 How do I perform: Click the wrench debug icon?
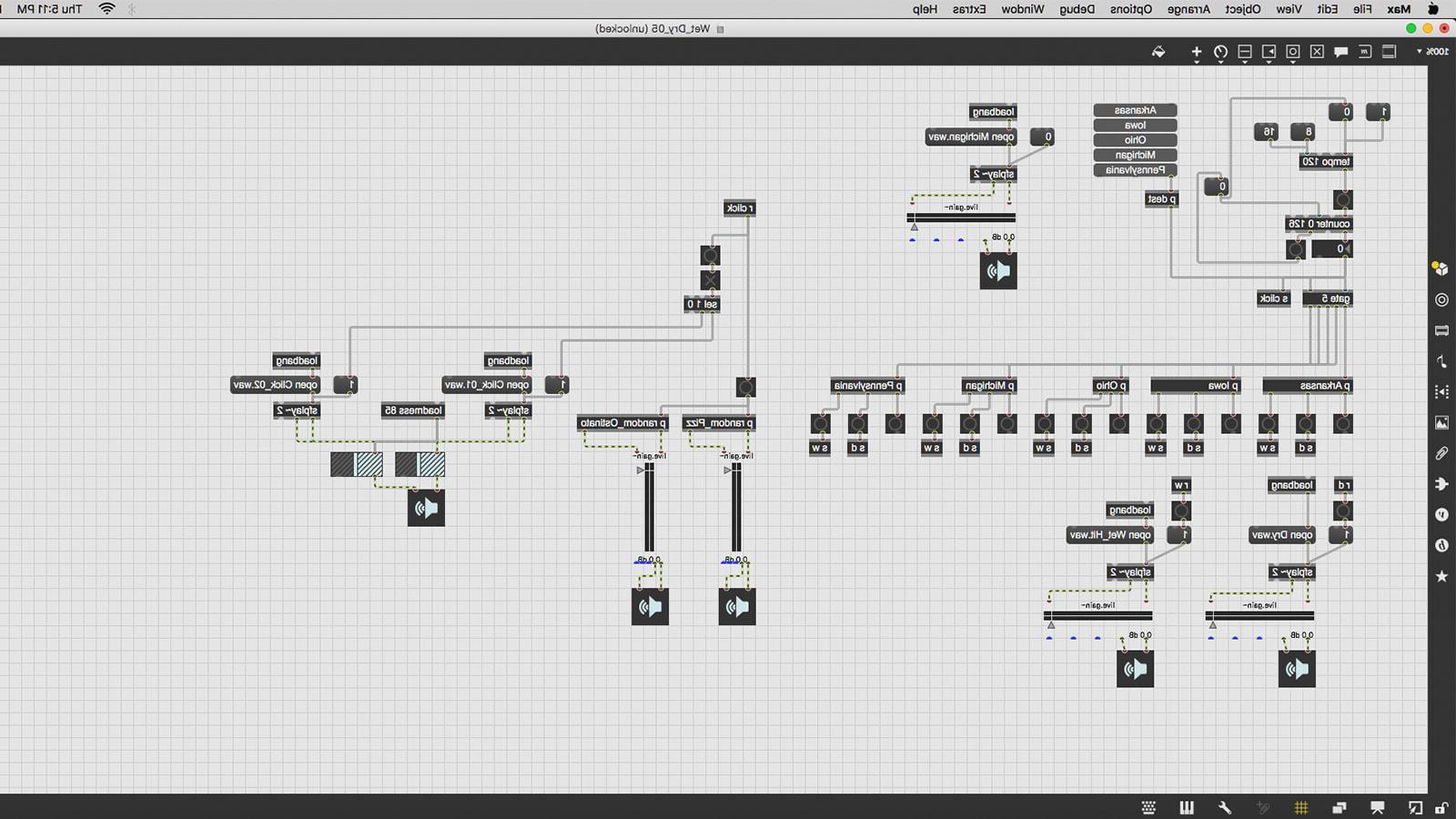1225,807
